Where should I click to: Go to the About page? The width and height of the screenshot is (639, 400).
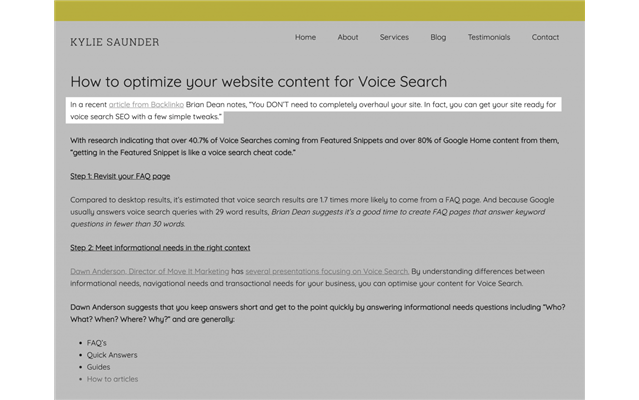pos(347,37)
